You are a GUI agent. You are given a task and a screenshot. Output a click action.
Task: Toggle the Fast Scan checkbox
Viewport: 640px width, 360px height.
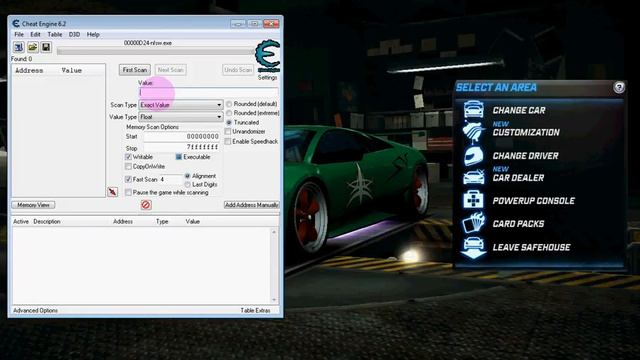click(x=128, y=179)
